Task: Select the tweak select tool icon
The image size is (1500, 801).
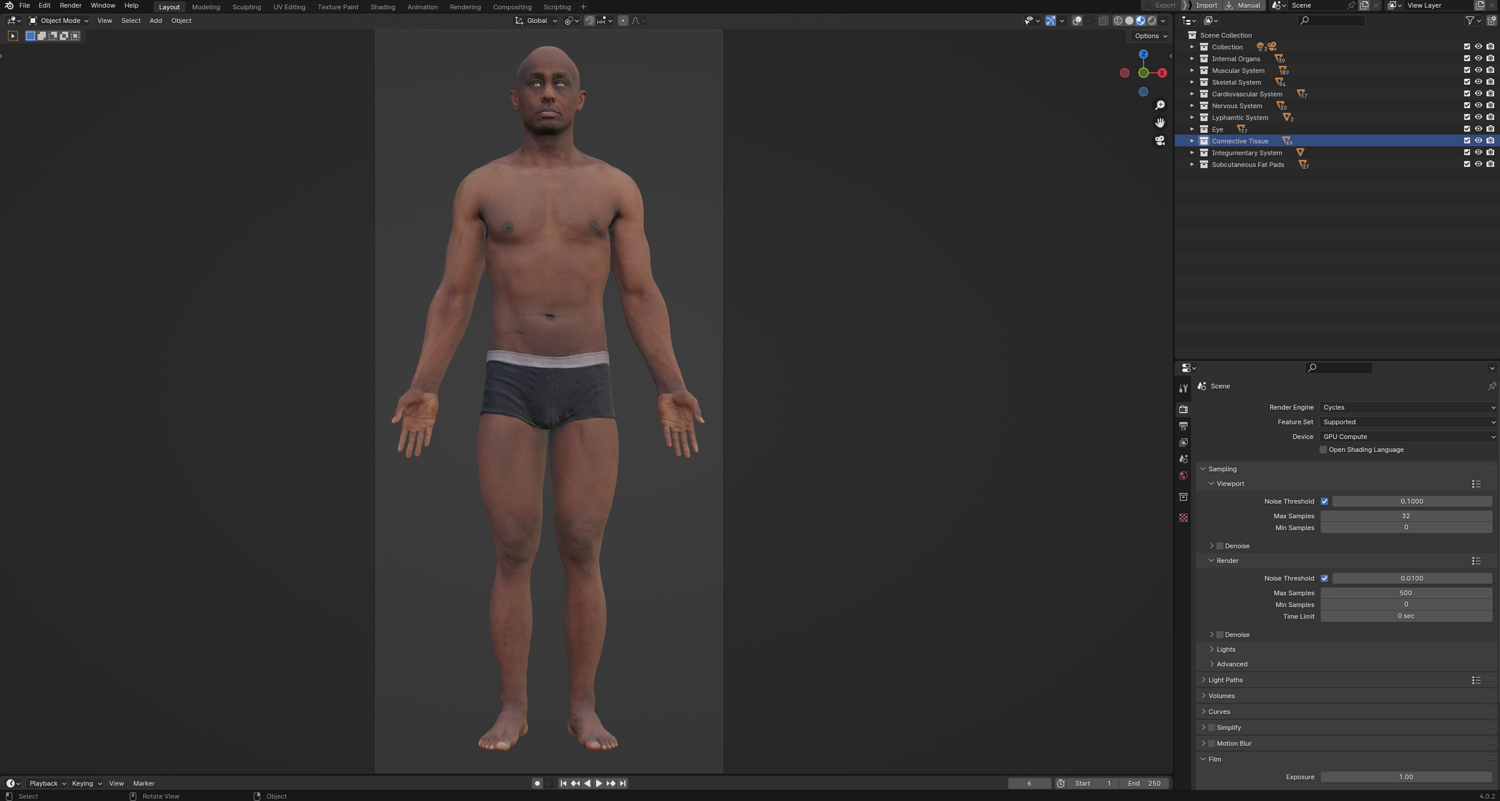Action: tap(13, 36)
